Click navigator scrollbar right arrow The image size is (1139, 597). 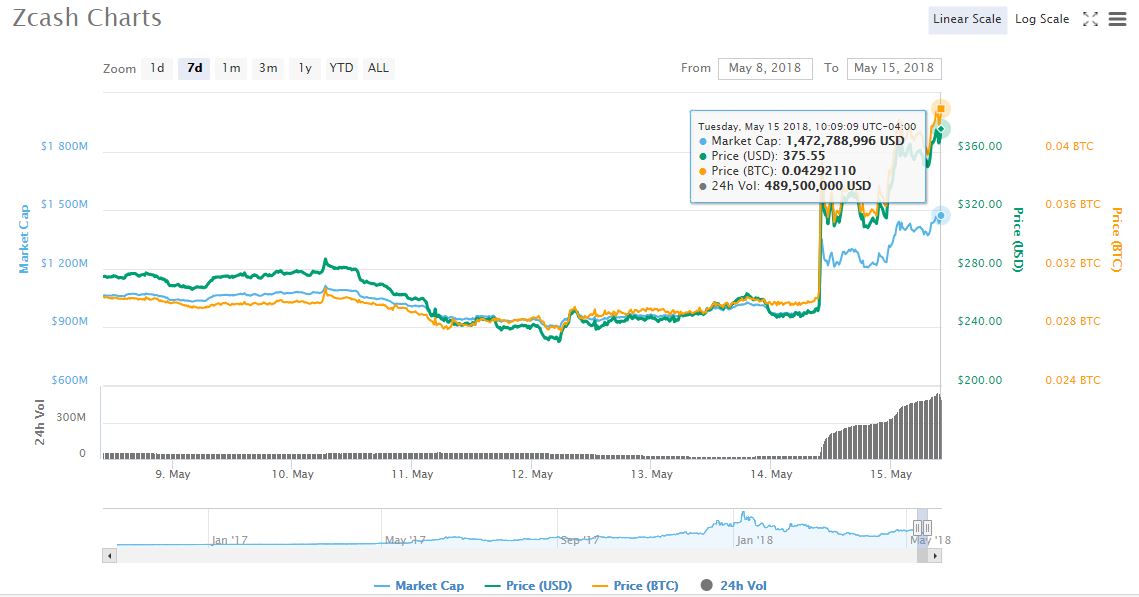(935, 556)
